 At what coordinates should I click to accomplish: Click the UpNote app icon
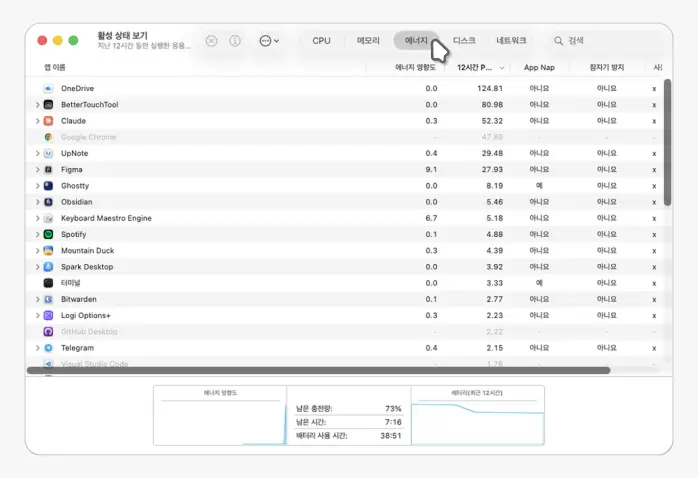pyautogui.click(x=48, y=154)
